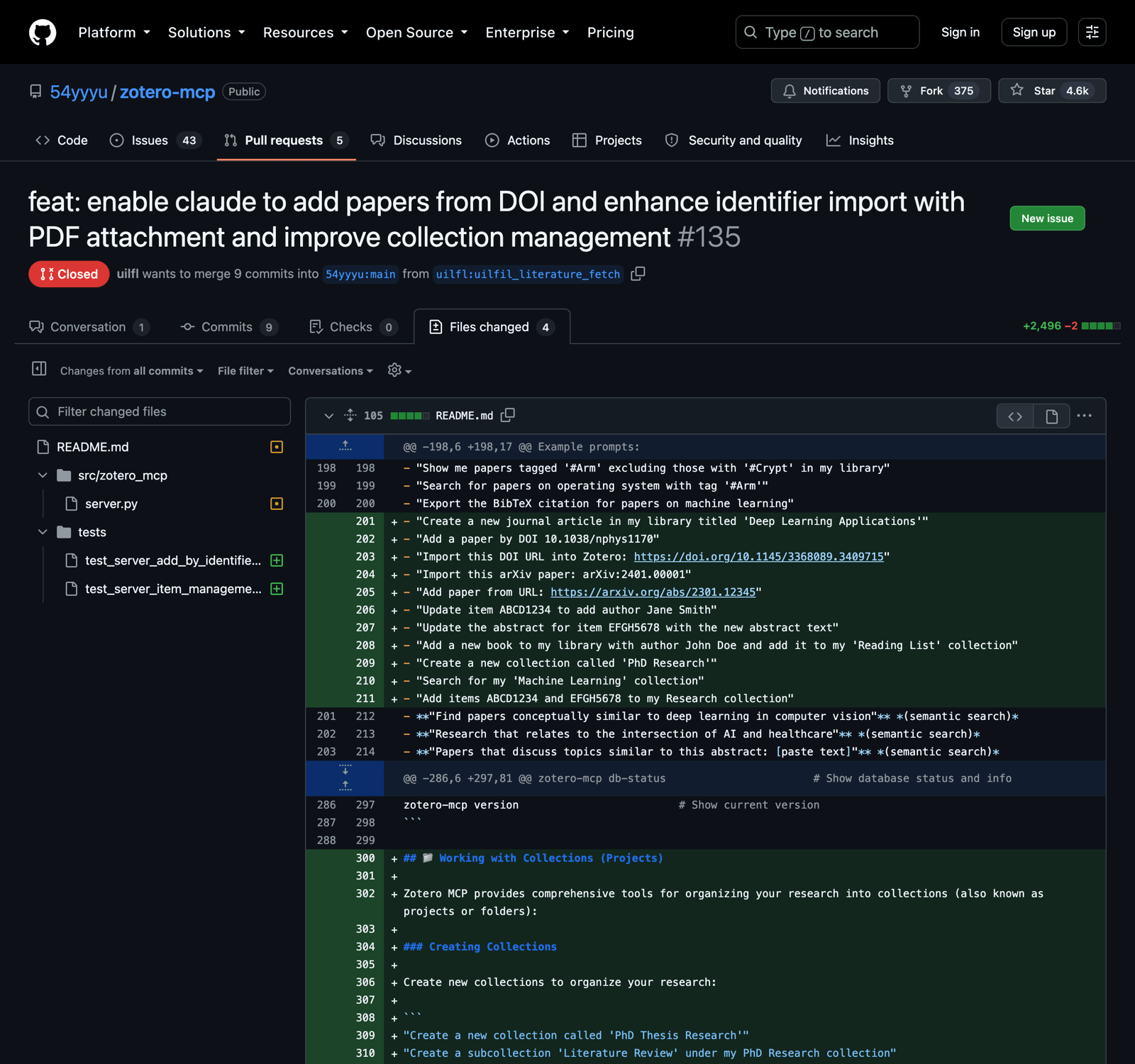Open the Solutions dropdown menu
This screenshot has width=1135, height=1064.
pyautogui.click(x=206, y=33)
